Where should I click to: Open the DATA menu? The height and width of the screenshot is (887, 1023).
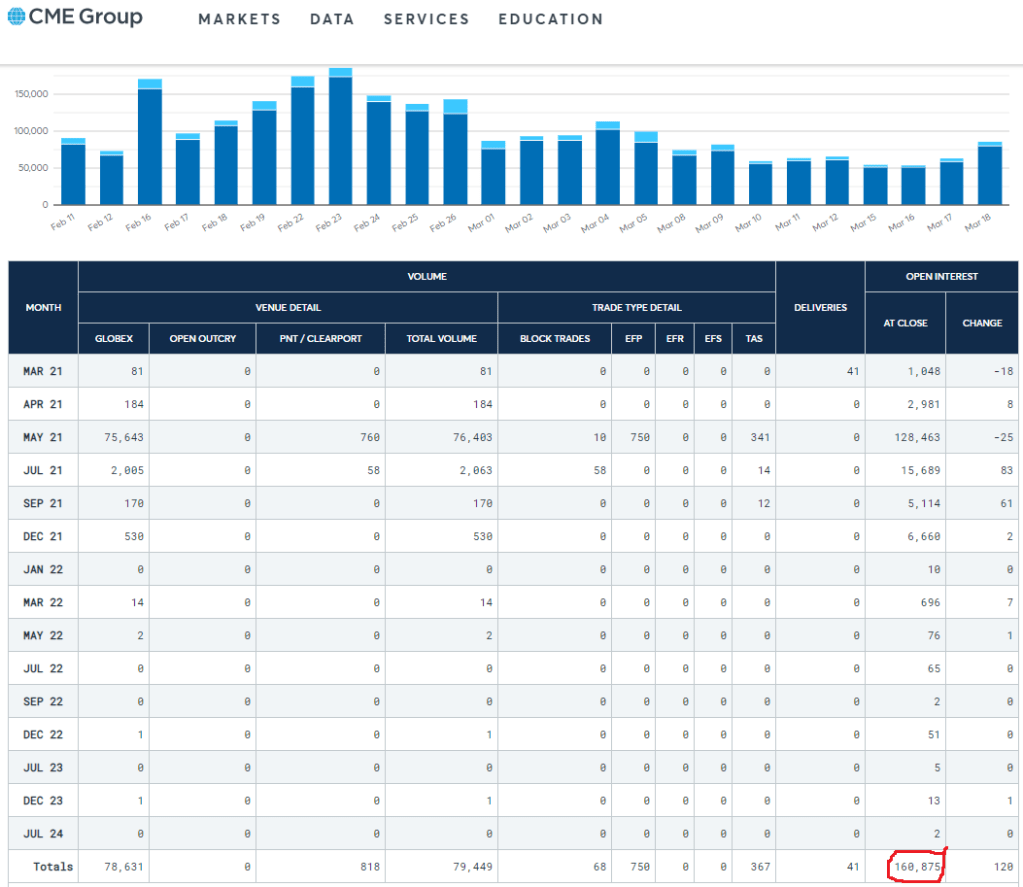click(332, 19)
